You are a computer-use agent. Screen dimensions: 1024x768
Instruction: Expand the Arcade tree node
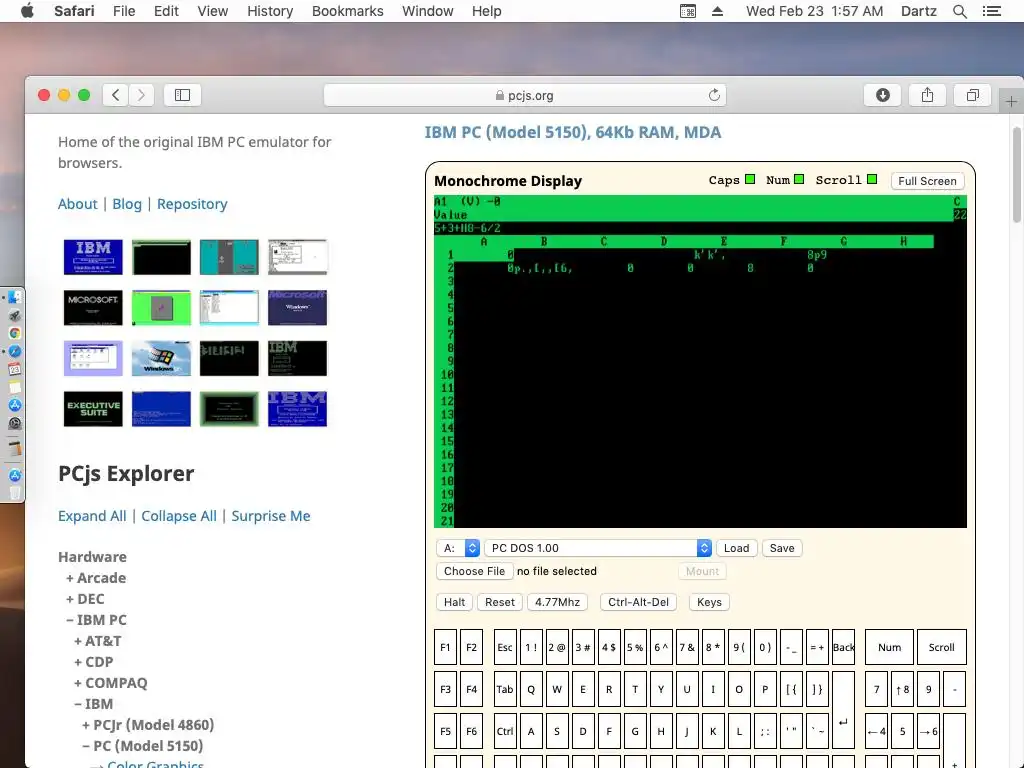96,578
